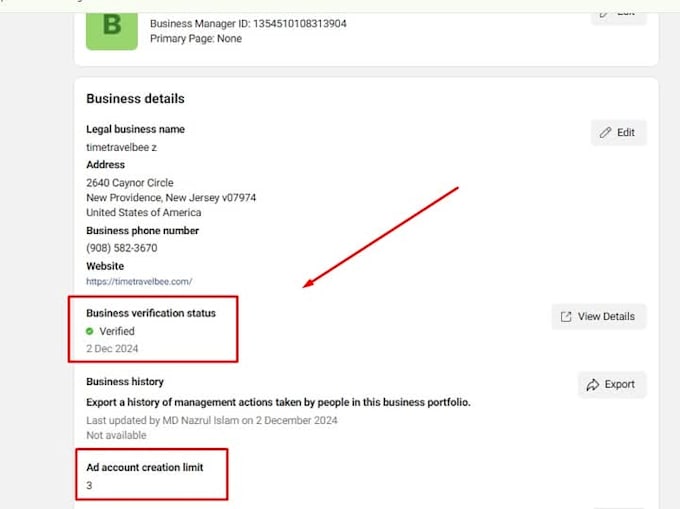Click the Business verification status heading
The image size is (680, 509).
point(151,313)
